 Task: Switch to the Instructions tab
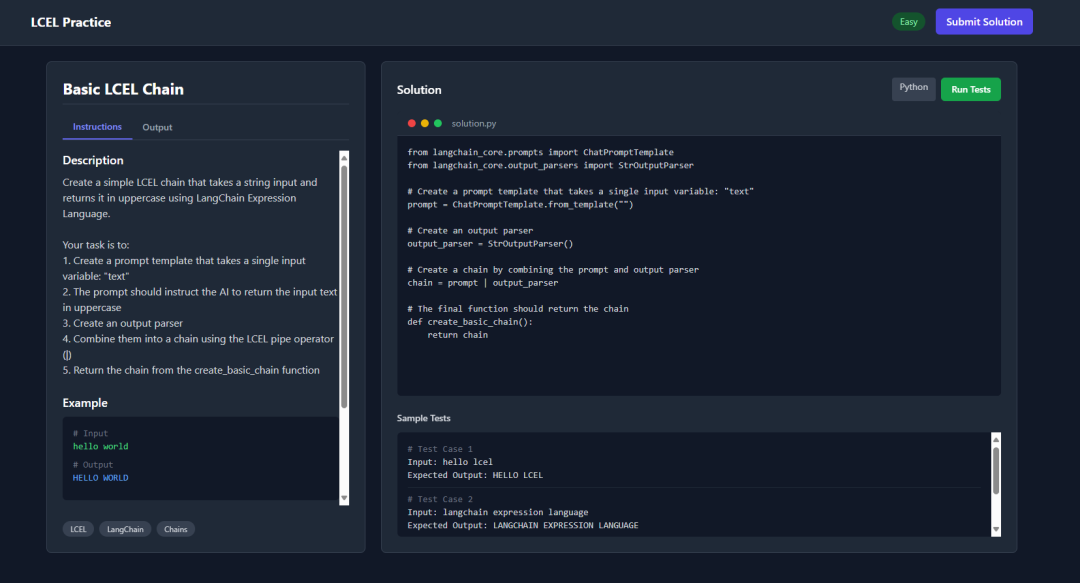97,127
